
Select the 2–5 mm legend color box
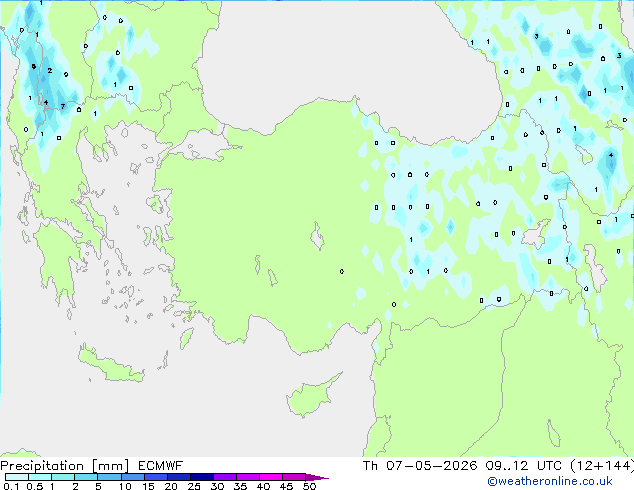click(86, 477)
